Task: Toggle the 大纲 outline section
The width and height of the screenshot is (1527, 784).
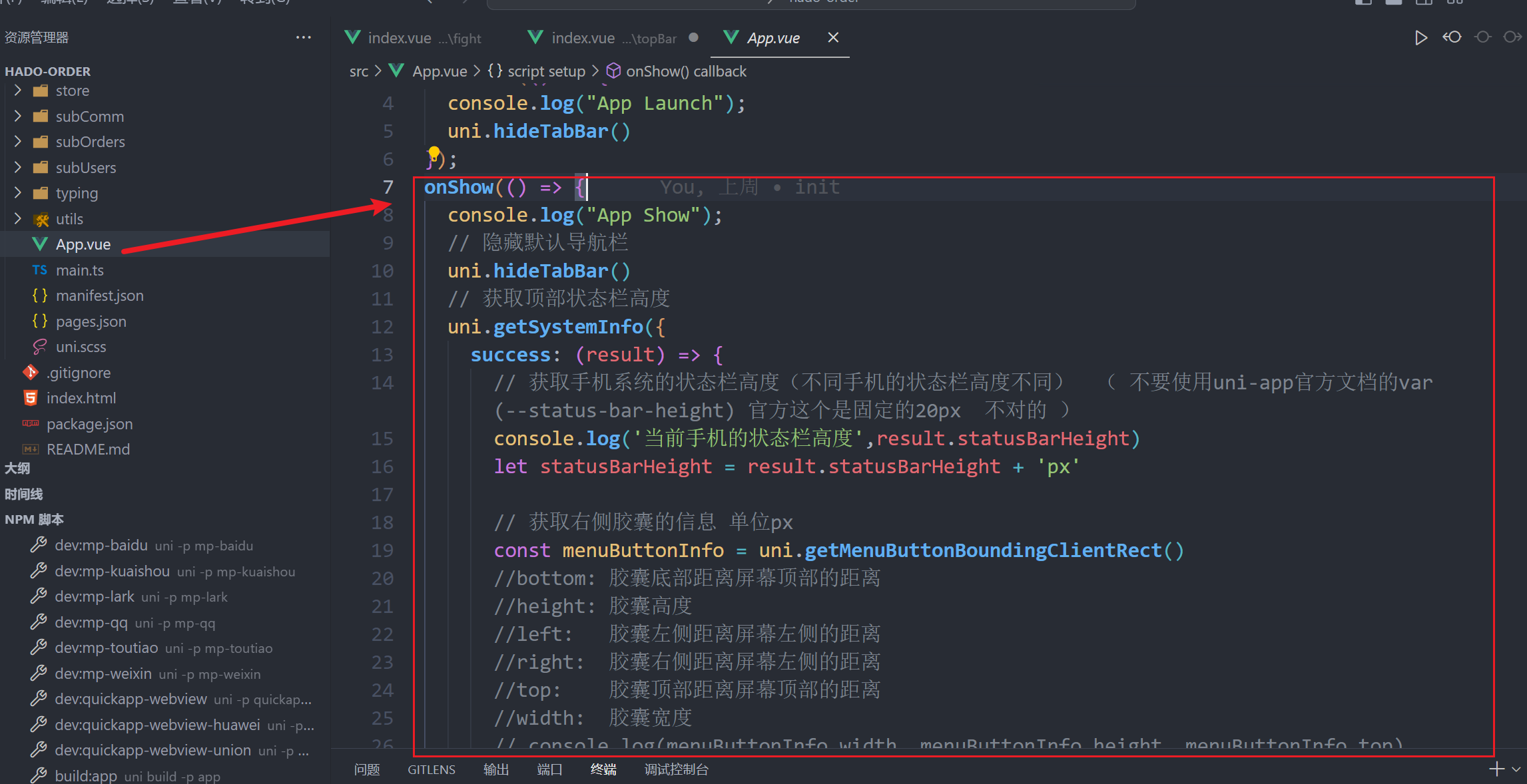Action: 18,469
